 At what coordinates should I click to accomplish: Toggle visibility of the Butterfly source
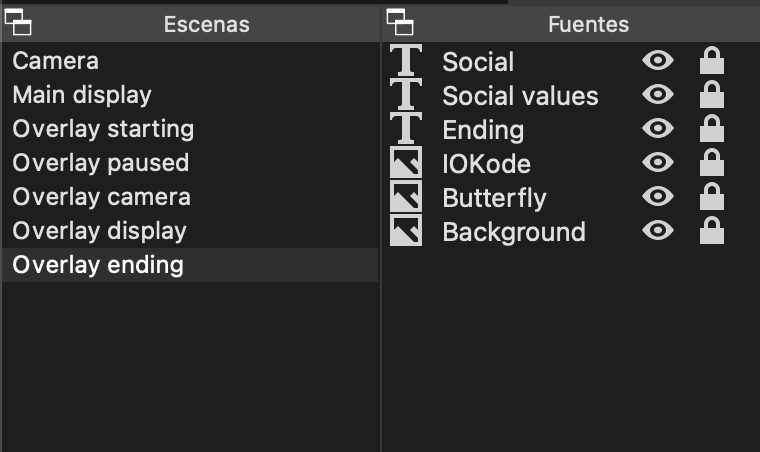pyautogui.click(x=657, y=197)
